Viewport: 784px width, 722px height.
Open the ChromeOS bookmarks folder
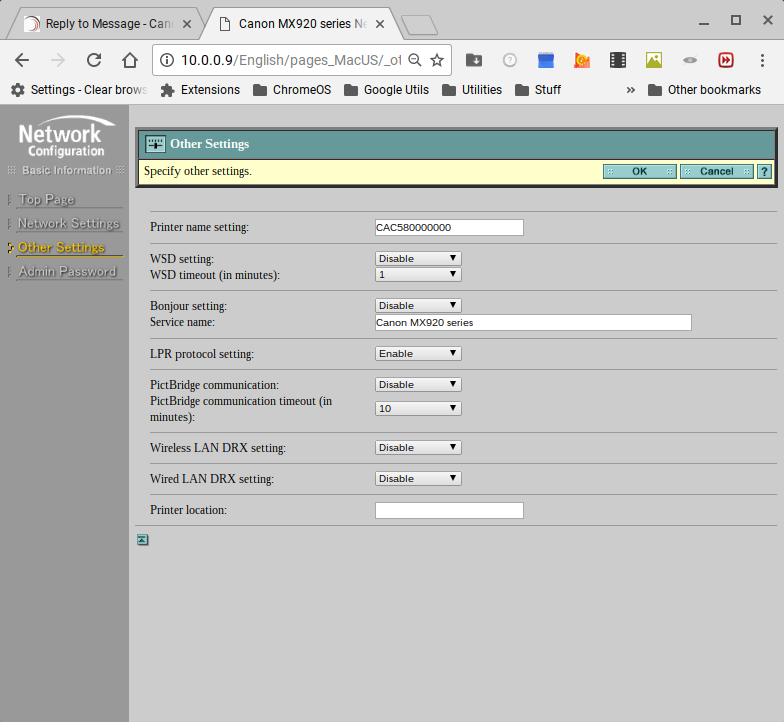click(x=292, y=90)
